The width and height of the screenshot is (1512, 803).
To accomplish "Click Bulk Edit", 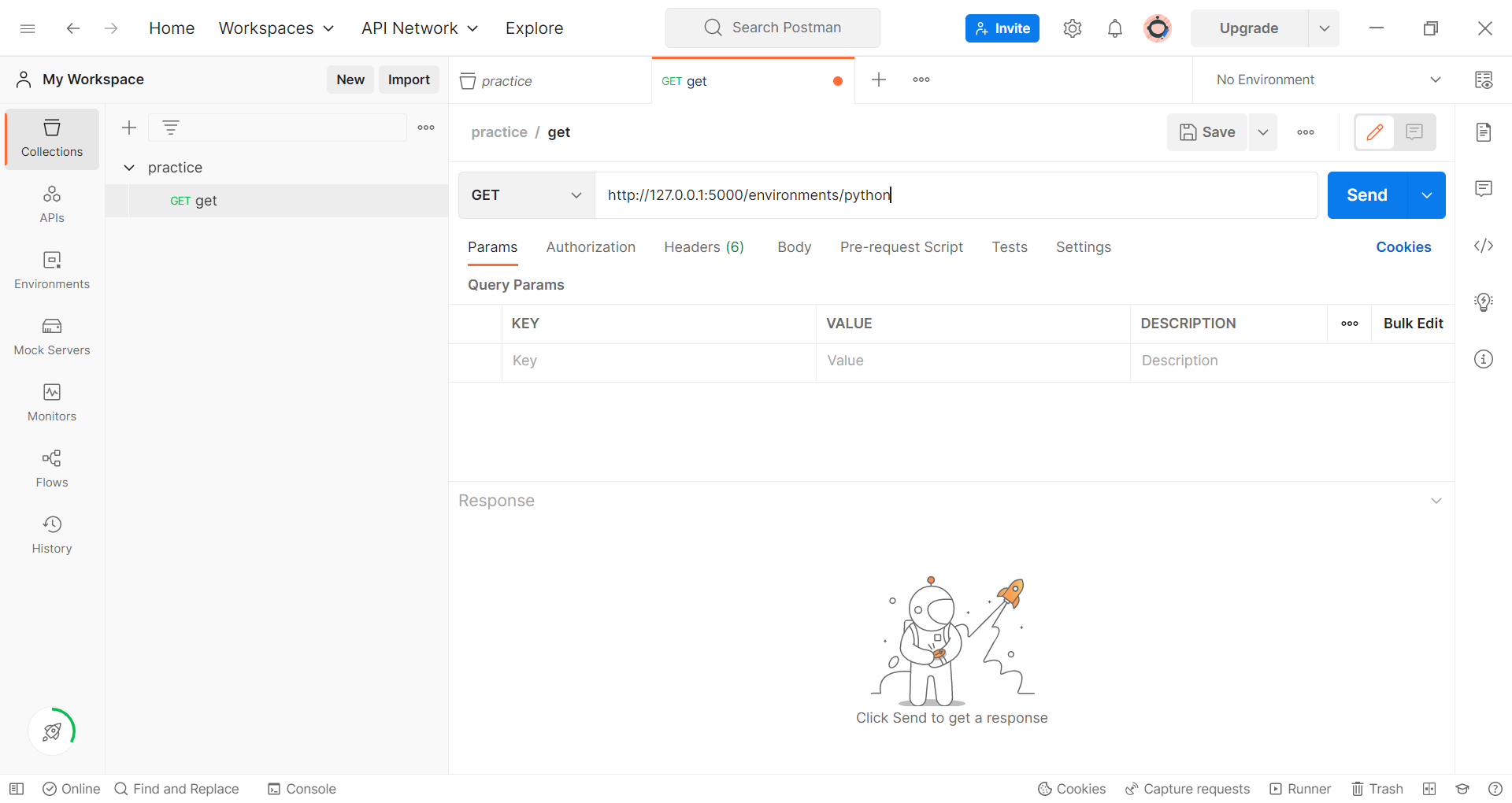I will (x=1413, y=324).
